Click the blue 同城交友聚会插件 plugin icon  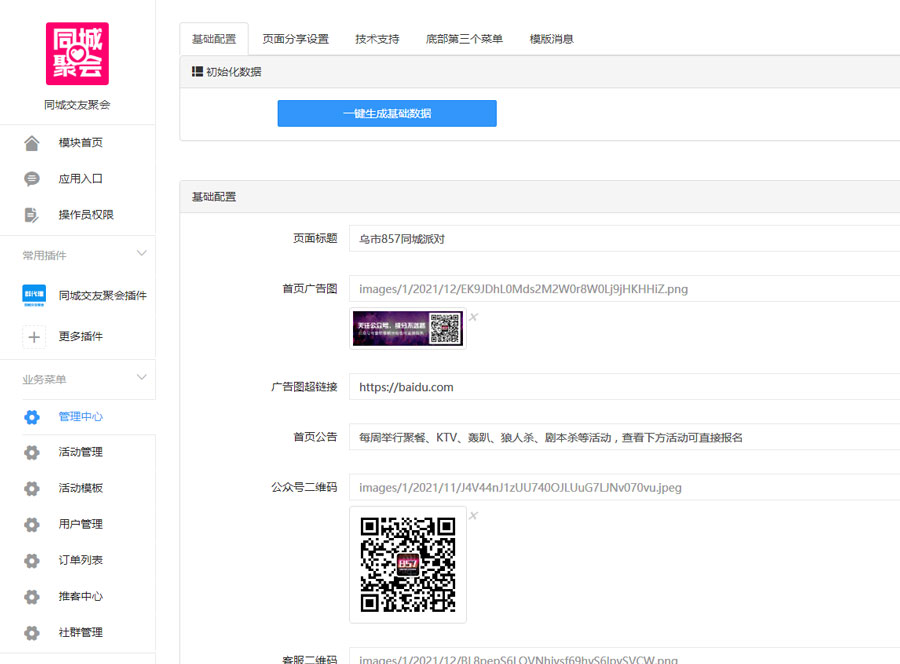point(34,296)
